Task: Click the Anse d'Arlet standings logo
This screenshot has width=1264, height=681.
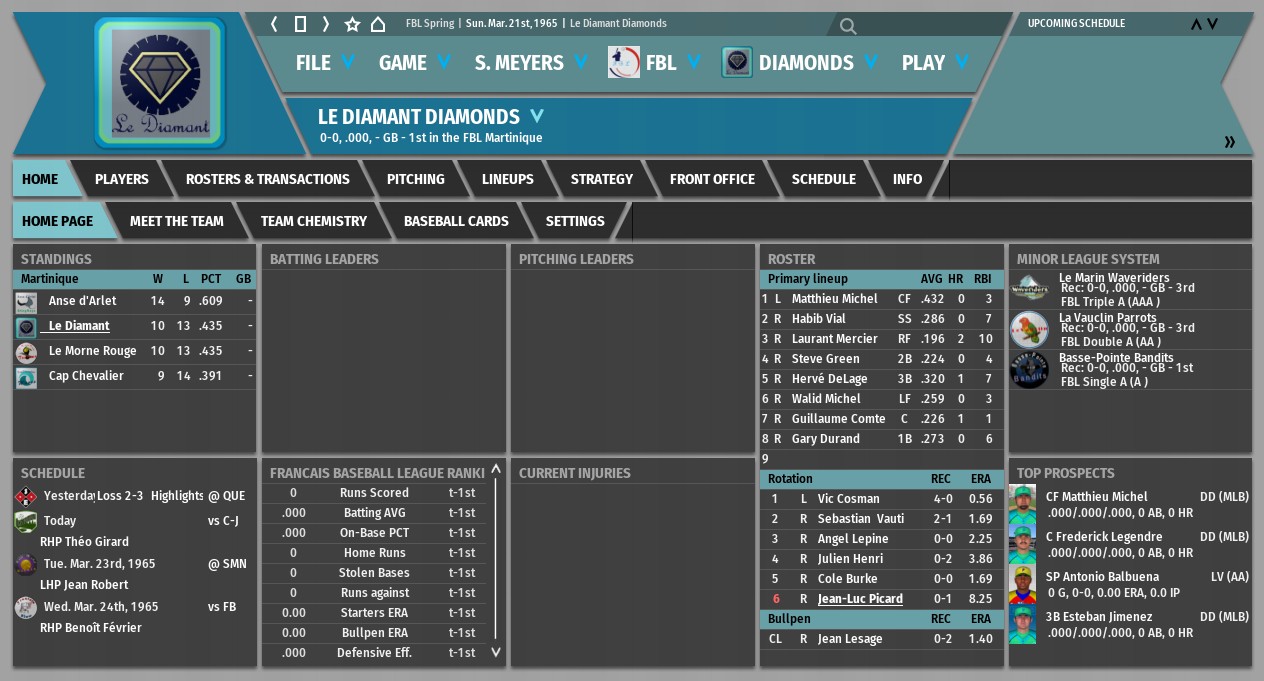Action: pyautogui.click(x=27, y=301)
